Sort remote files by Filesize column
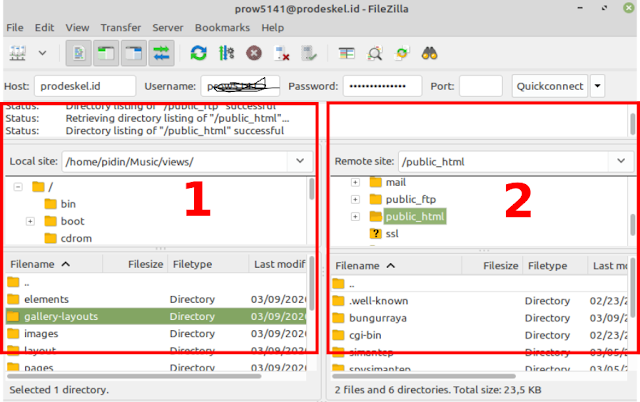The width and height of the screenshot is (640, 402). point(492,266)
